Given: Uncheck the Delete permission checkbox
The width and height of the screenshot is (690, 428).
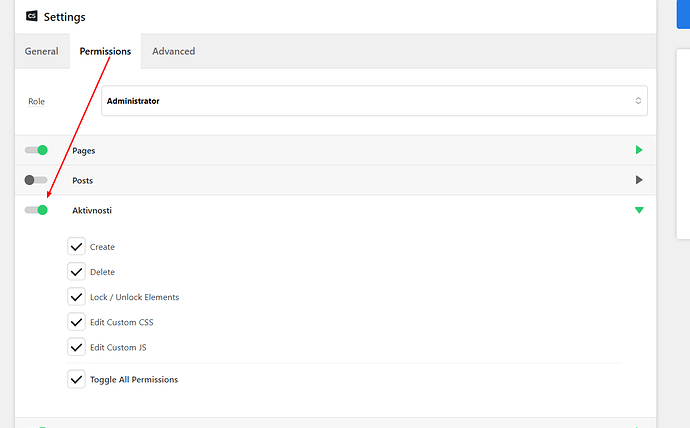Looking at the screenshot, I should [76, 272].
